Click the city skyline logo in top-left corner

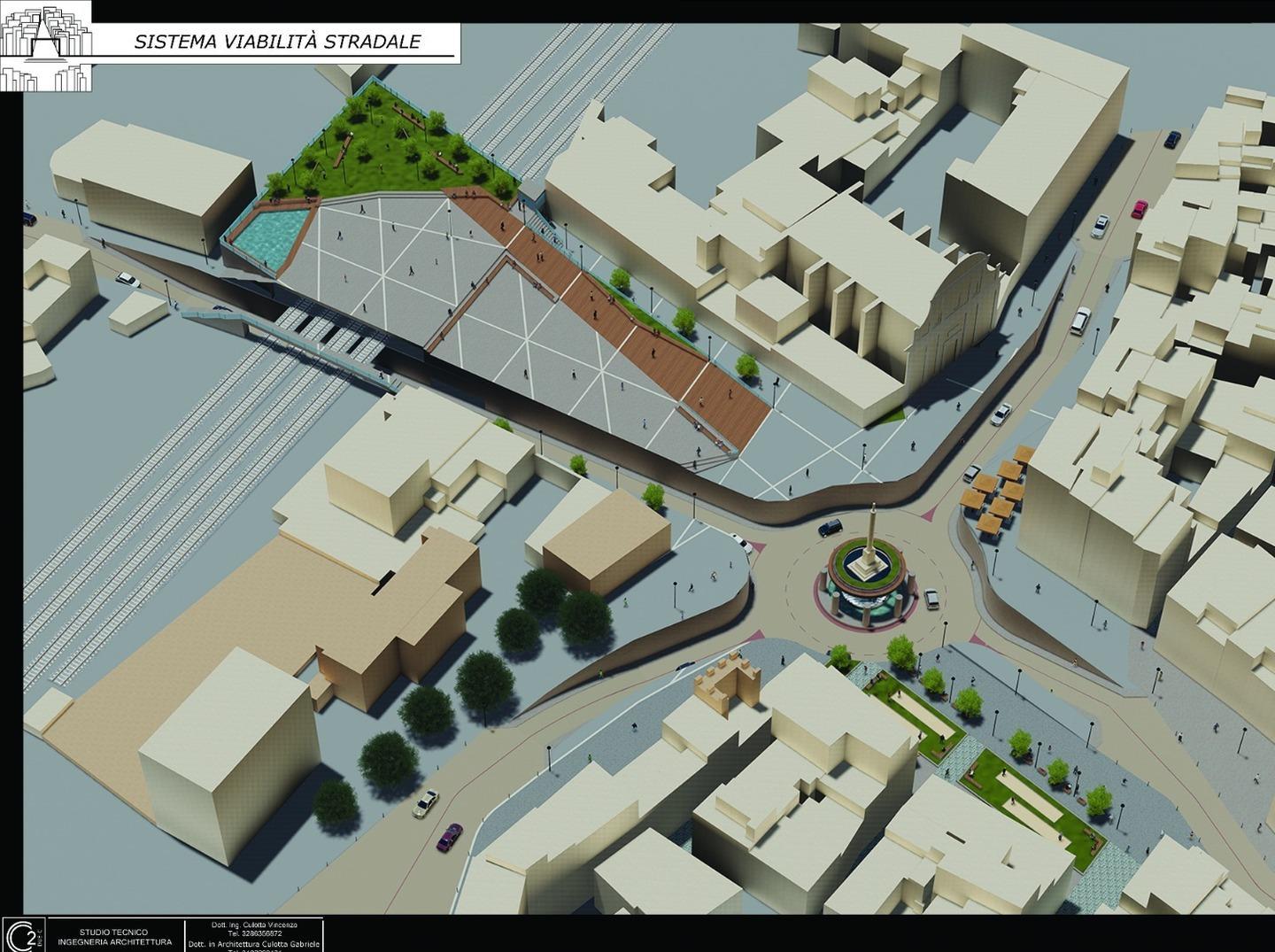tap(45, 45)
